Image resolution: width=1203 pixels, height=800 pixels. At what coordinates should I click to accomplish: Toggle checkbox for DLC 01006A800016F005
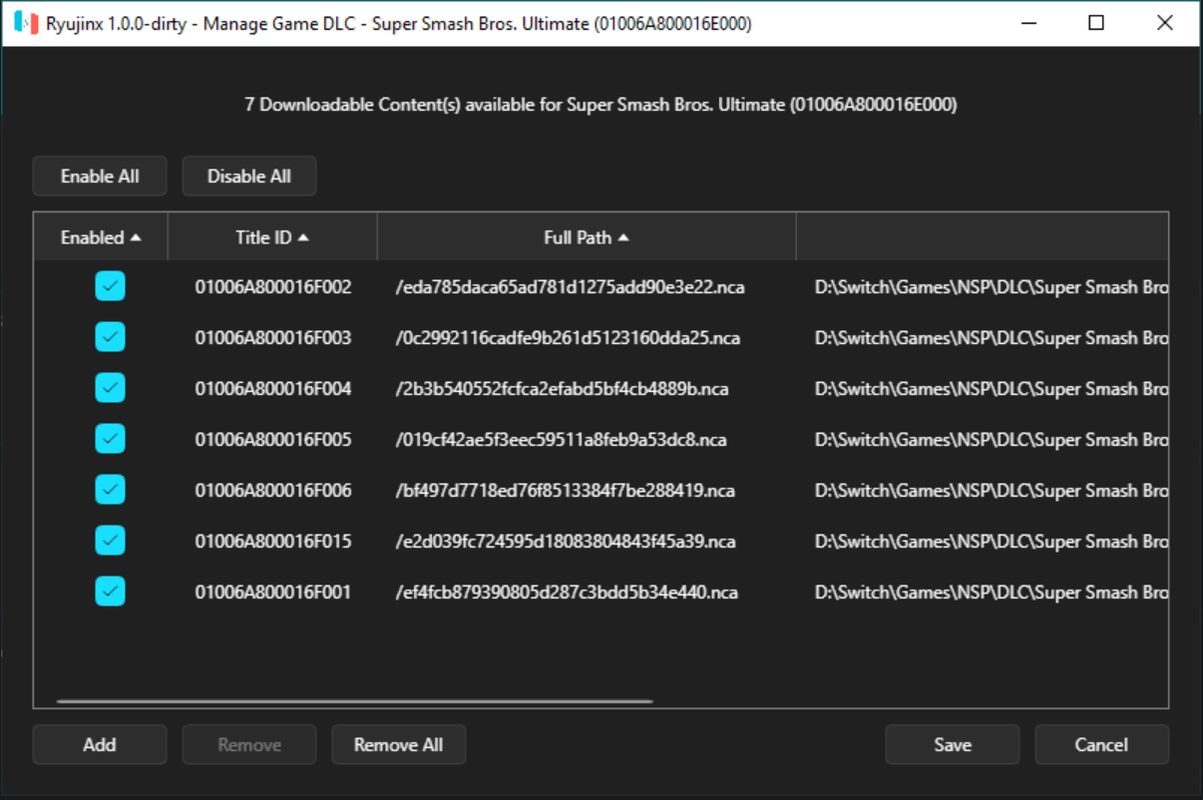[x=110, y=439]
